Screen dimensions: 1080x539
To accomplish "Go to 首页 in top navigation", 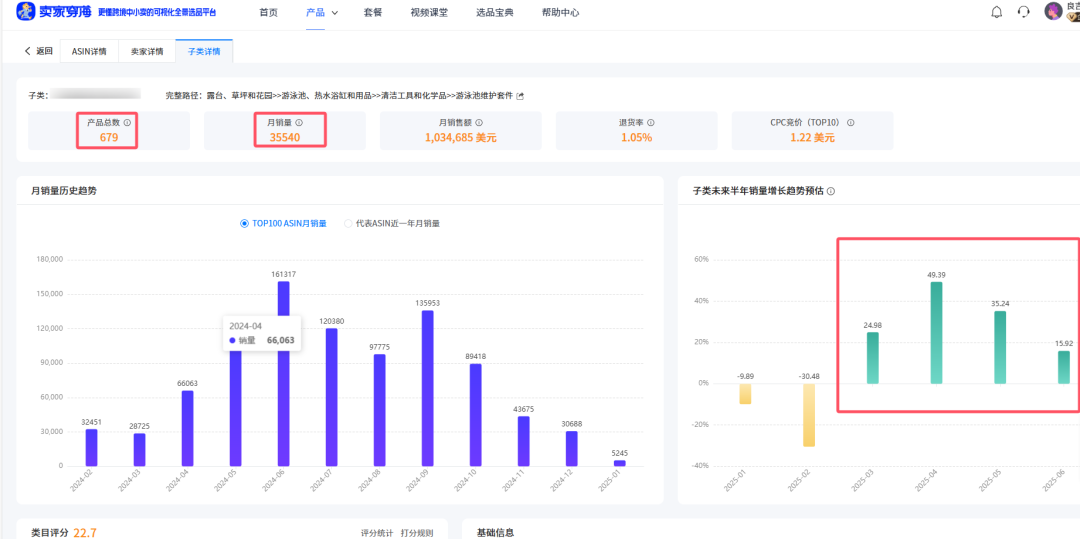I will pyautogui.click(x=269, y=12).
